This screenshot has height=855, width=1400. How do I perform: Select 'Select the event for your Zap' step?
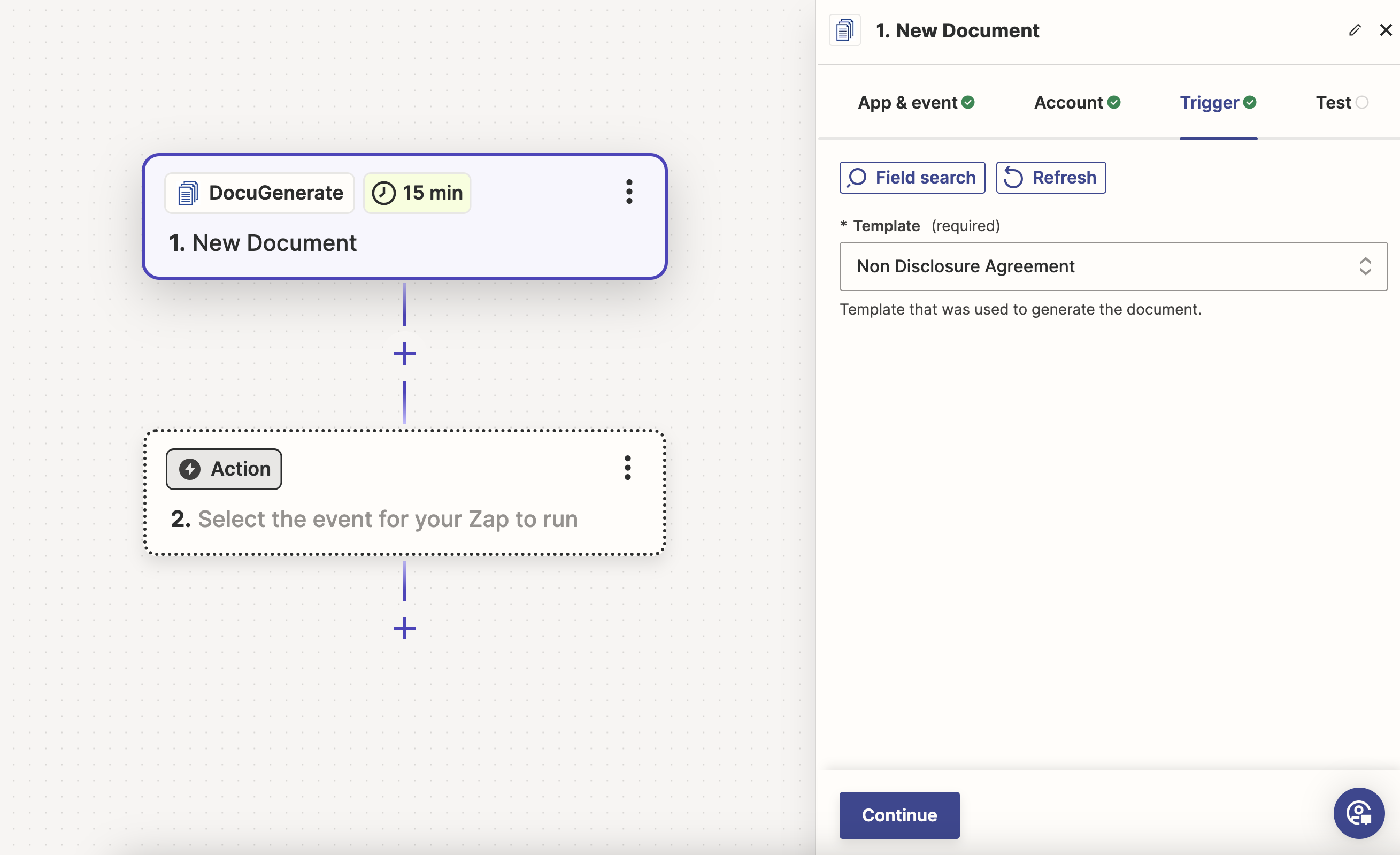click(x=404, y=492)
